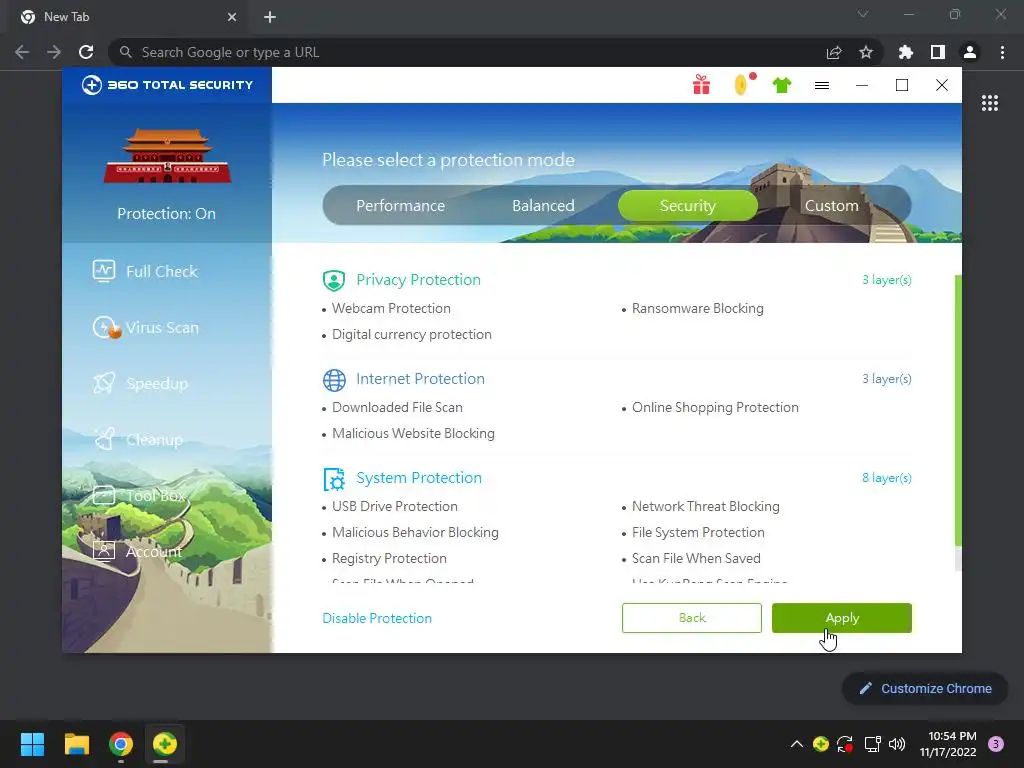Screen dimensions: 1024x768
Task: Open Speedup in sidebar
Action: point(140,383)
